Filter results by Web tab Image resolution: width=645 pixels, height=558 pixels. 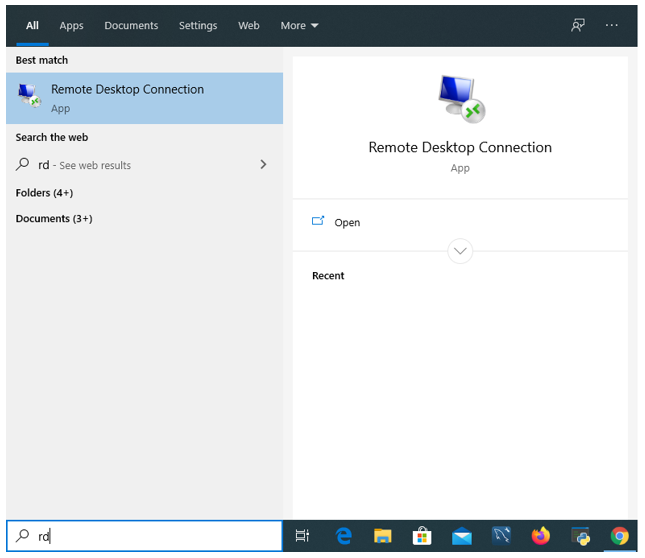coord(248,25)
